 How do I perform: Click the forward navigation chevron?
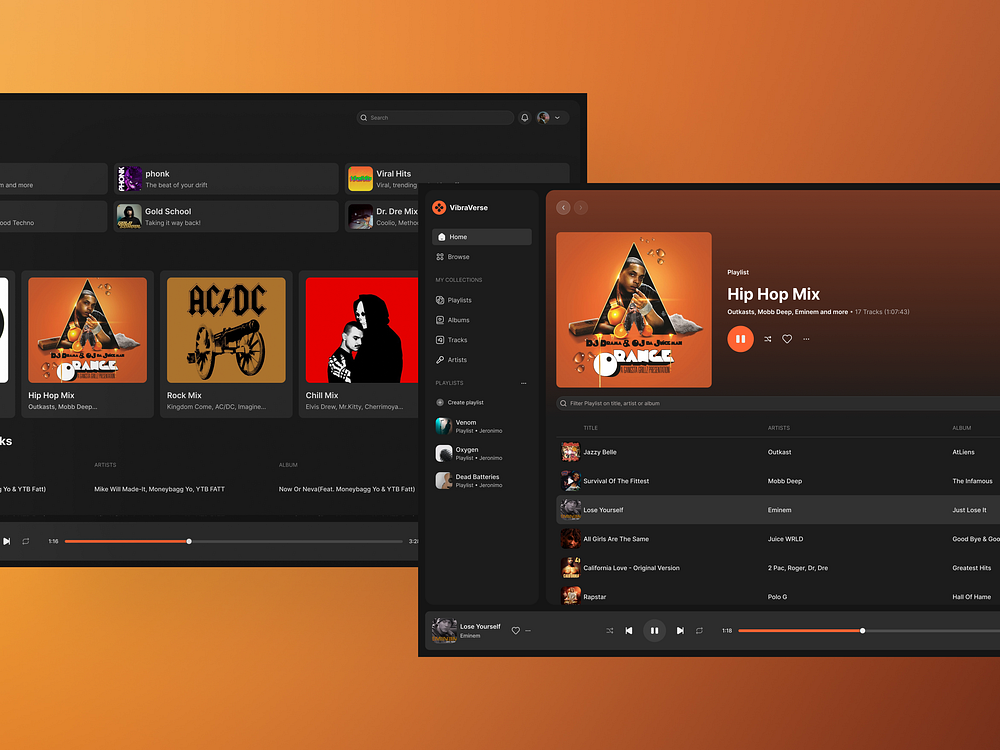581,207
